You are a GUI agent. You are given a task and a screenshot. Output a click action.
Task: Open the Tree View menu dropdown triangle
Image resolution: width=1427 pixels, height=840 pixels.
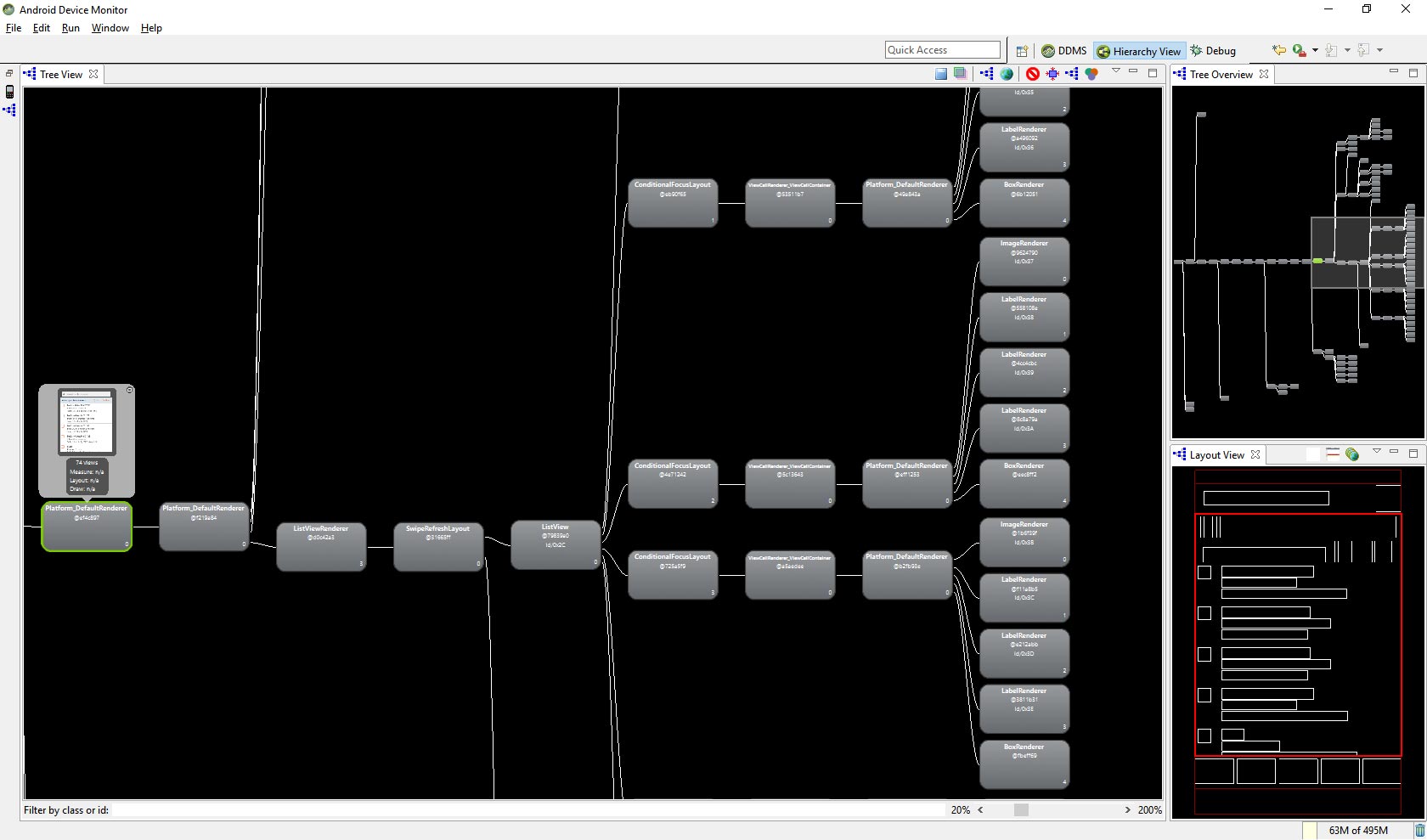pyautogui.click(x=1116, y=71)
